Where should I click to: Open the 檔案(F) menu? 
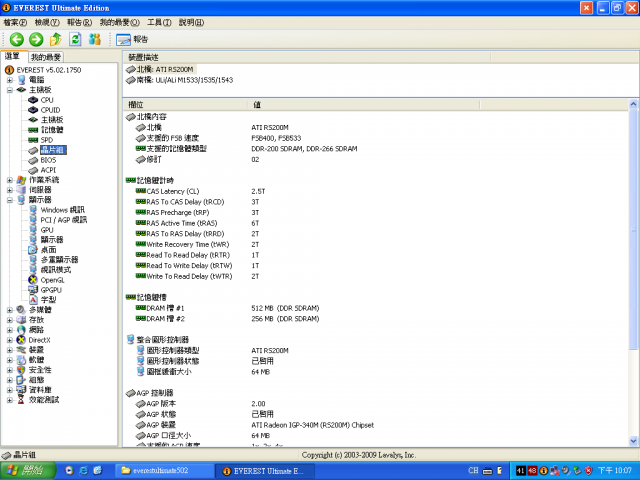pos(15,22)
